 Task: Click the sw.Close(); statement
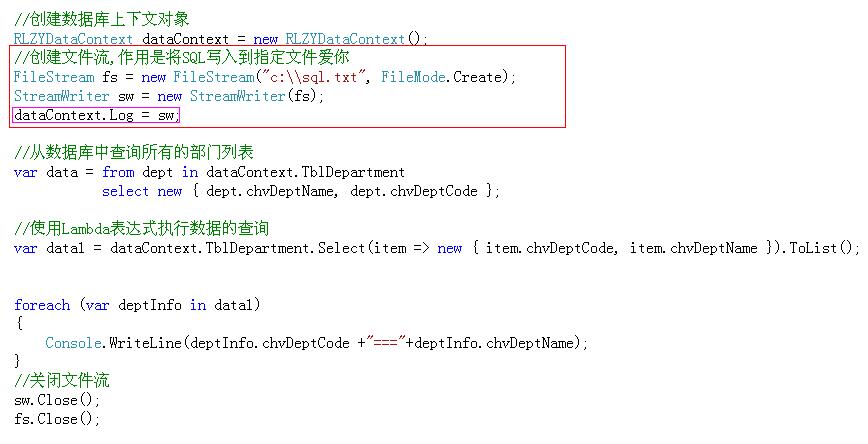coord(57,400)
